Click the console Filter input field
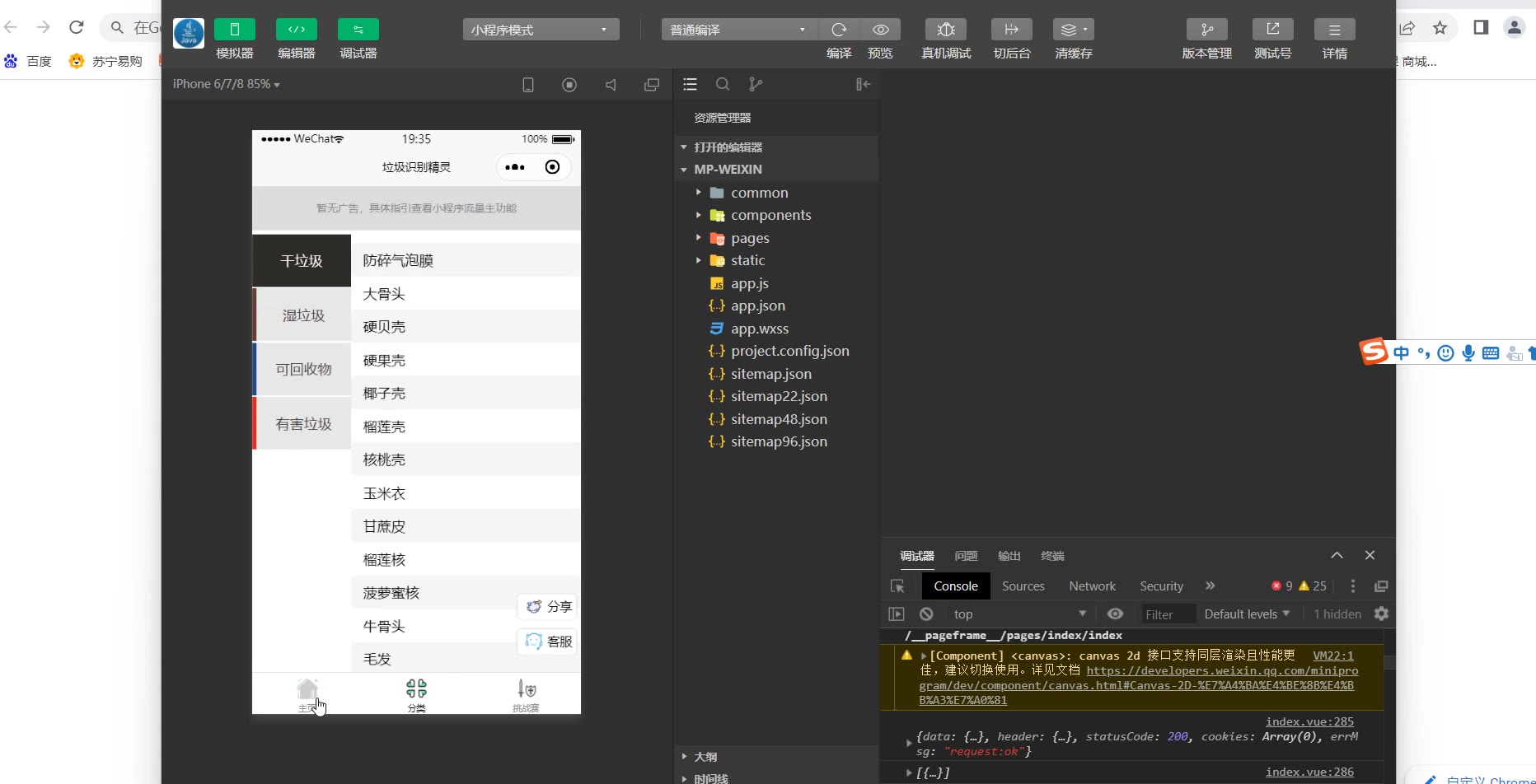1536x784 pixels. [x=1166, y=614]
